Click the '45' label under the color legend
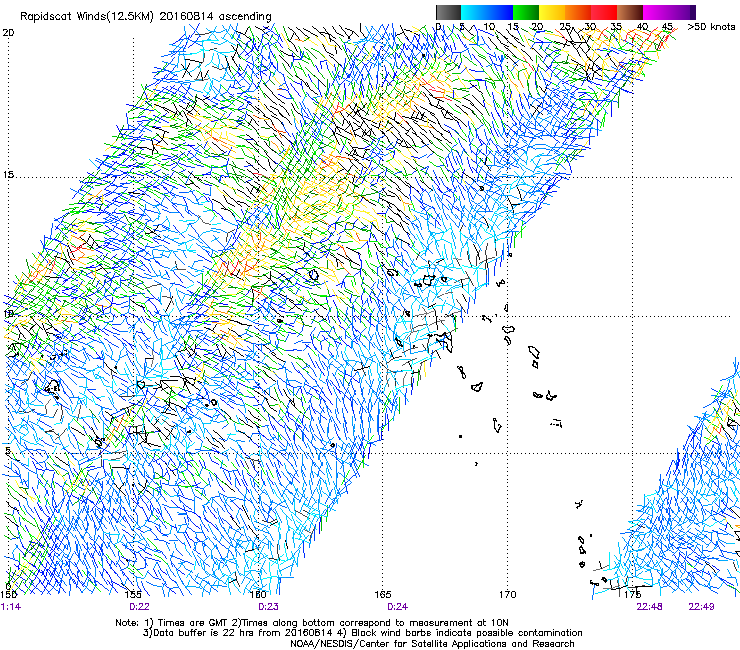 (667, 27)
